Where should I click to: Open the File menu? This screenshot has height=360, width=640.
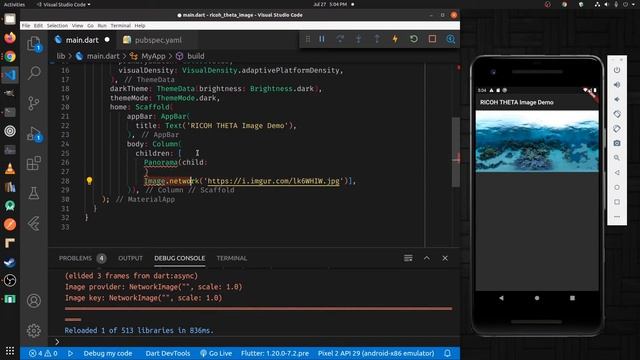pyautogui.click(x=26, y=25)
